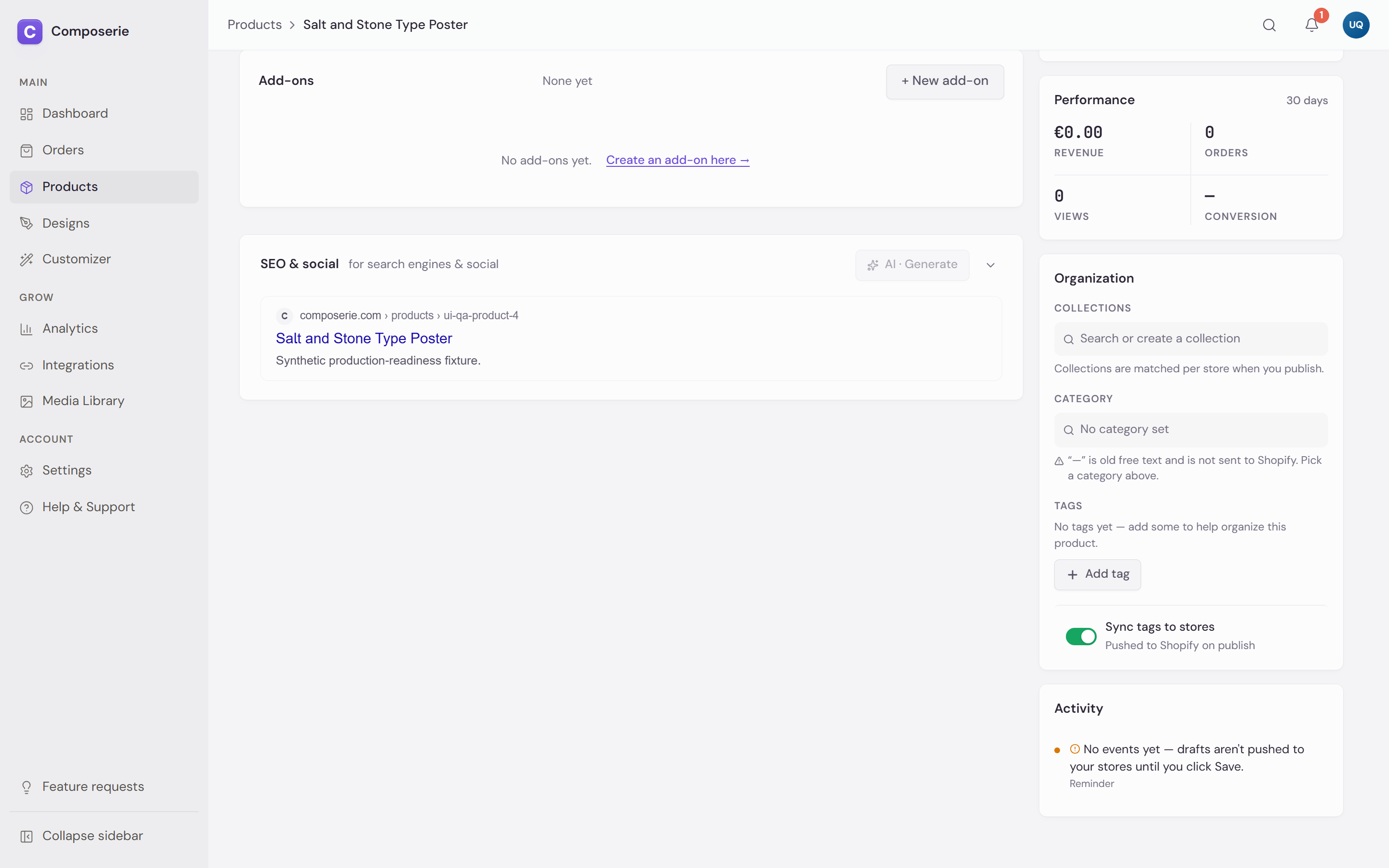Click the Products cube icon
This screenshot has height=868, width=1389.
click(x=27, y=187)
